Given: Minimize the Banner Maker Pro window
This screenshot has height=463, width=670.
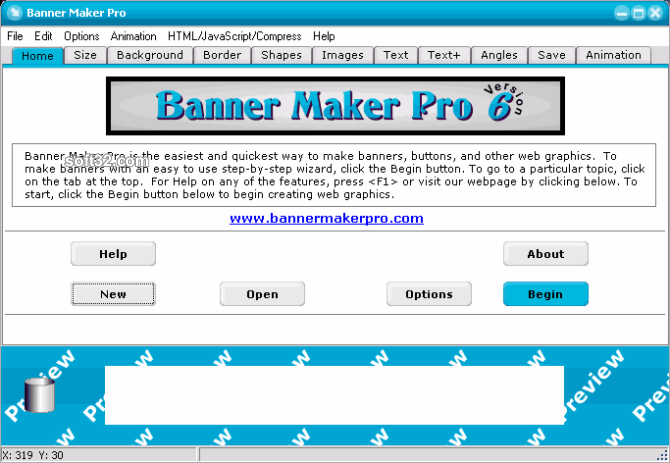Looking at the screenshot, I should (x=622, y=13).
